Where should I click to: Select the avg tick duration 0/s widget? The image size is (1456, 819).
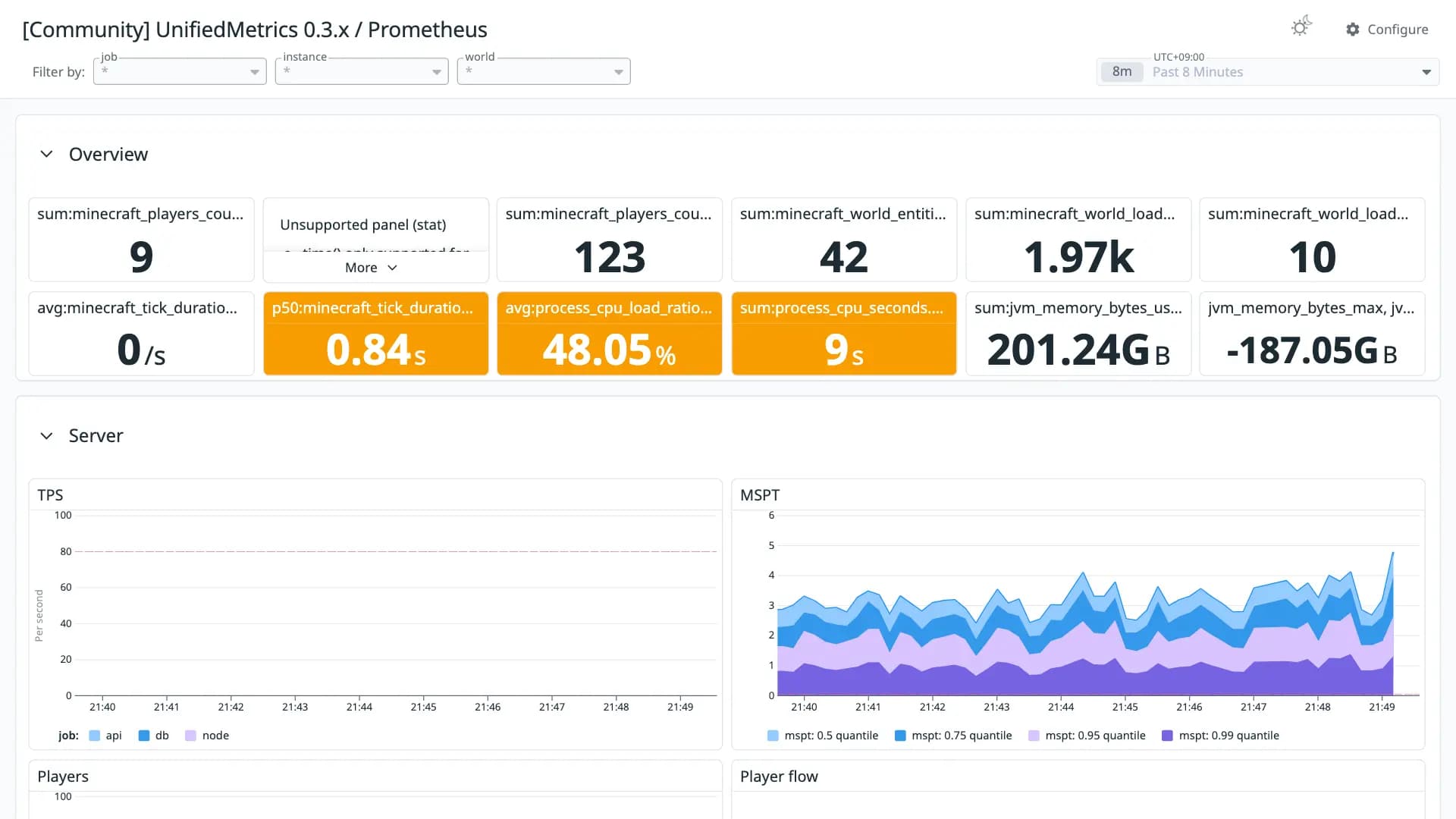[141, 334]
